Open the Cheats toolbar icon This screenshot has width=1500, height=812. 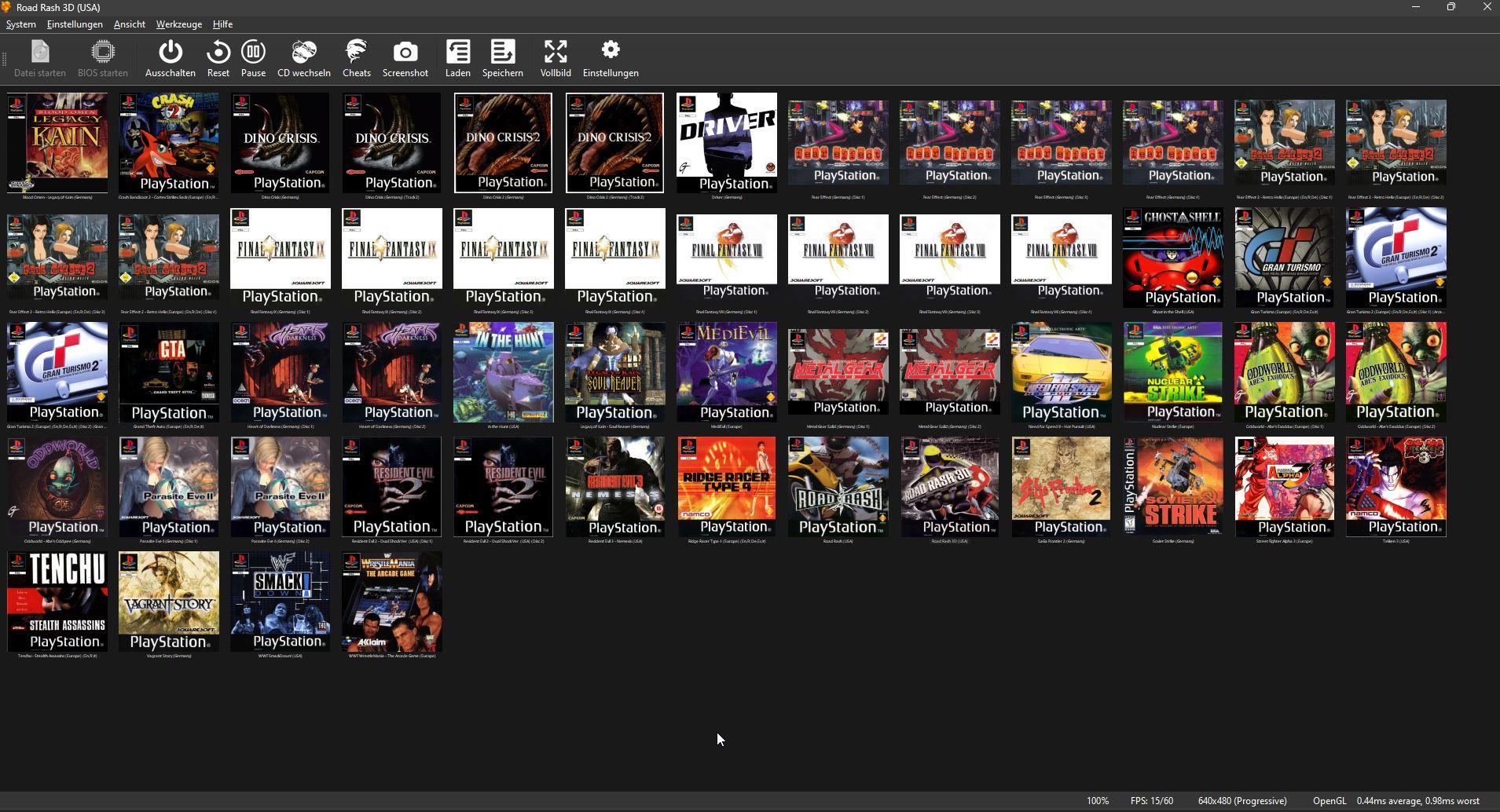(357, 52)
